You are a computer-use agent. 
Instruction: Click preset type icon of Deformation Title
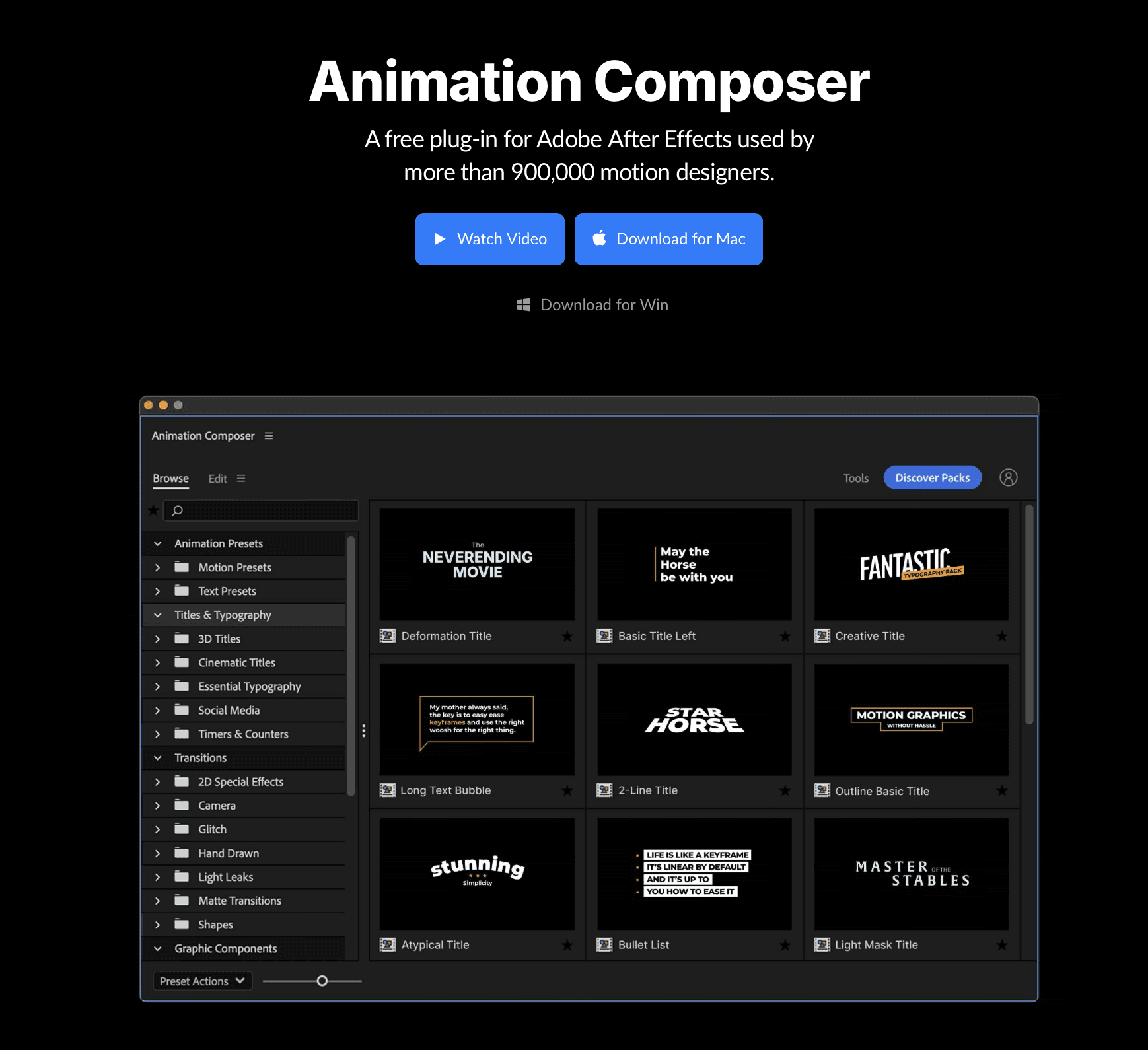click(x=388, y=636)
